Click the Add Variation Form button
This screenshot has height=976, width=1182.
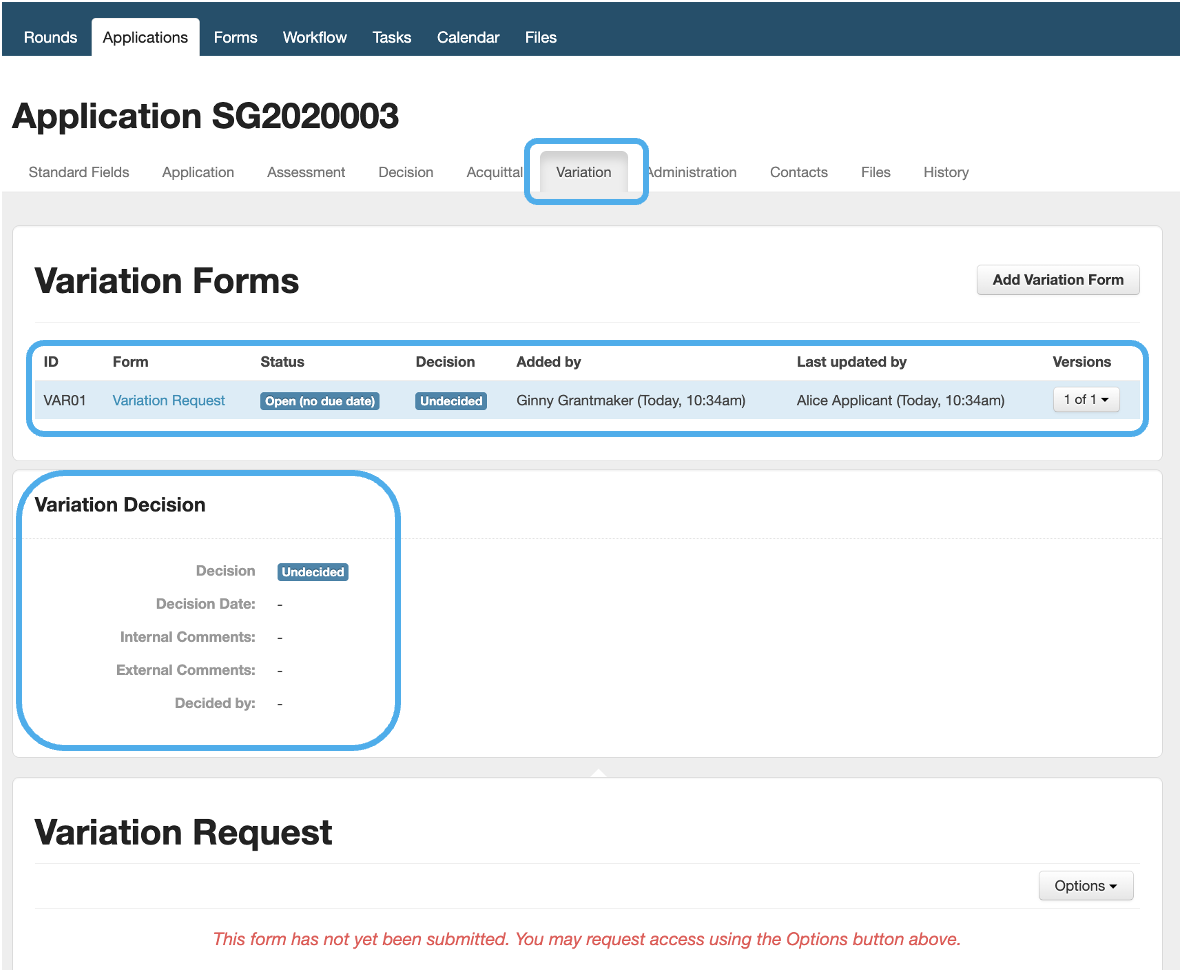pyautogui.click(x=1057, y=280)
